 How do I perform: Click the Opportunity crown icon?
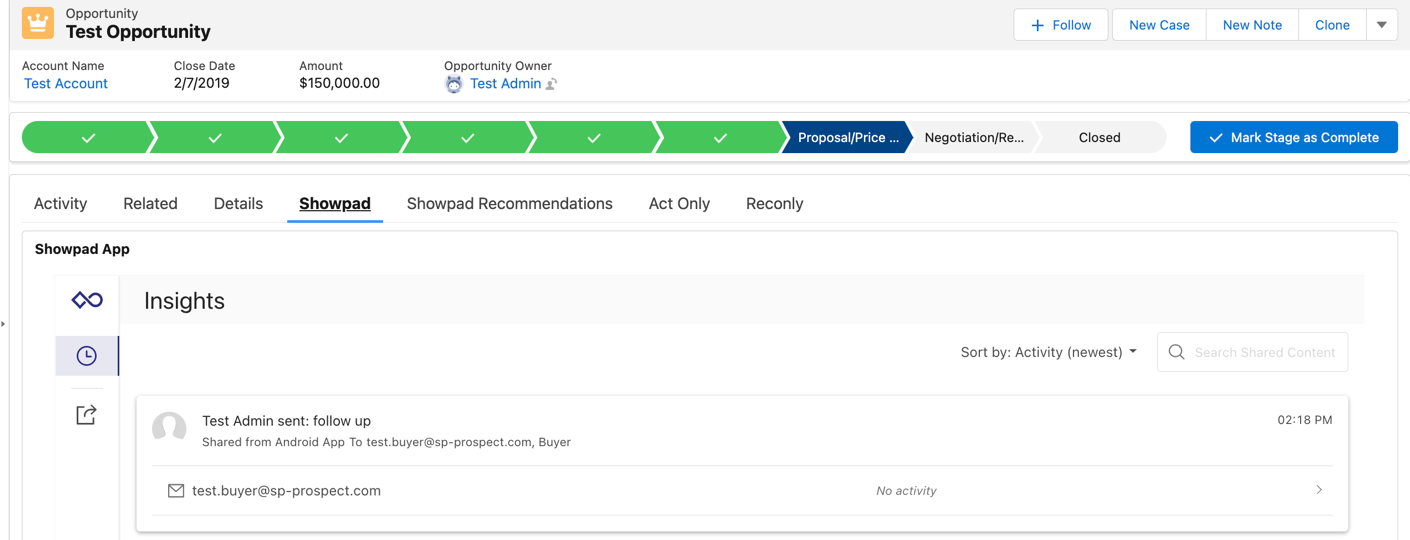pos(38,23)
